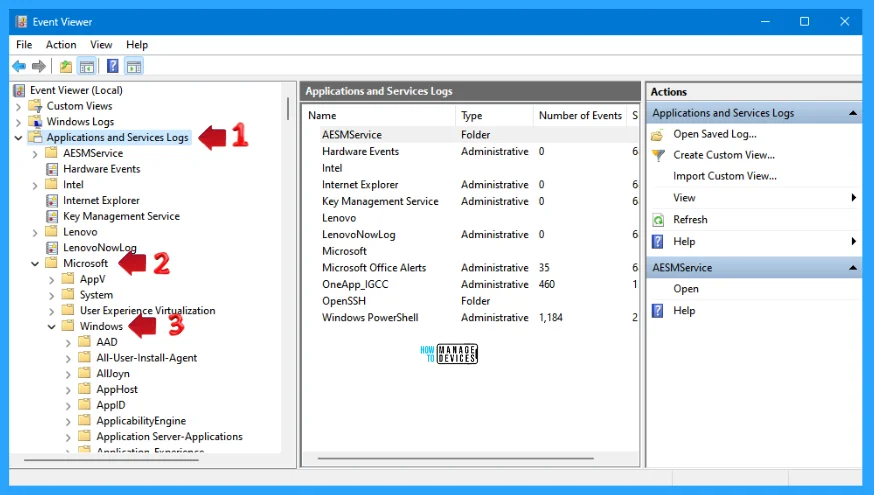Viewport: 874px width, 495px height.
Task: Click the green Refresh icon in Actions
Action: [658, 220]
